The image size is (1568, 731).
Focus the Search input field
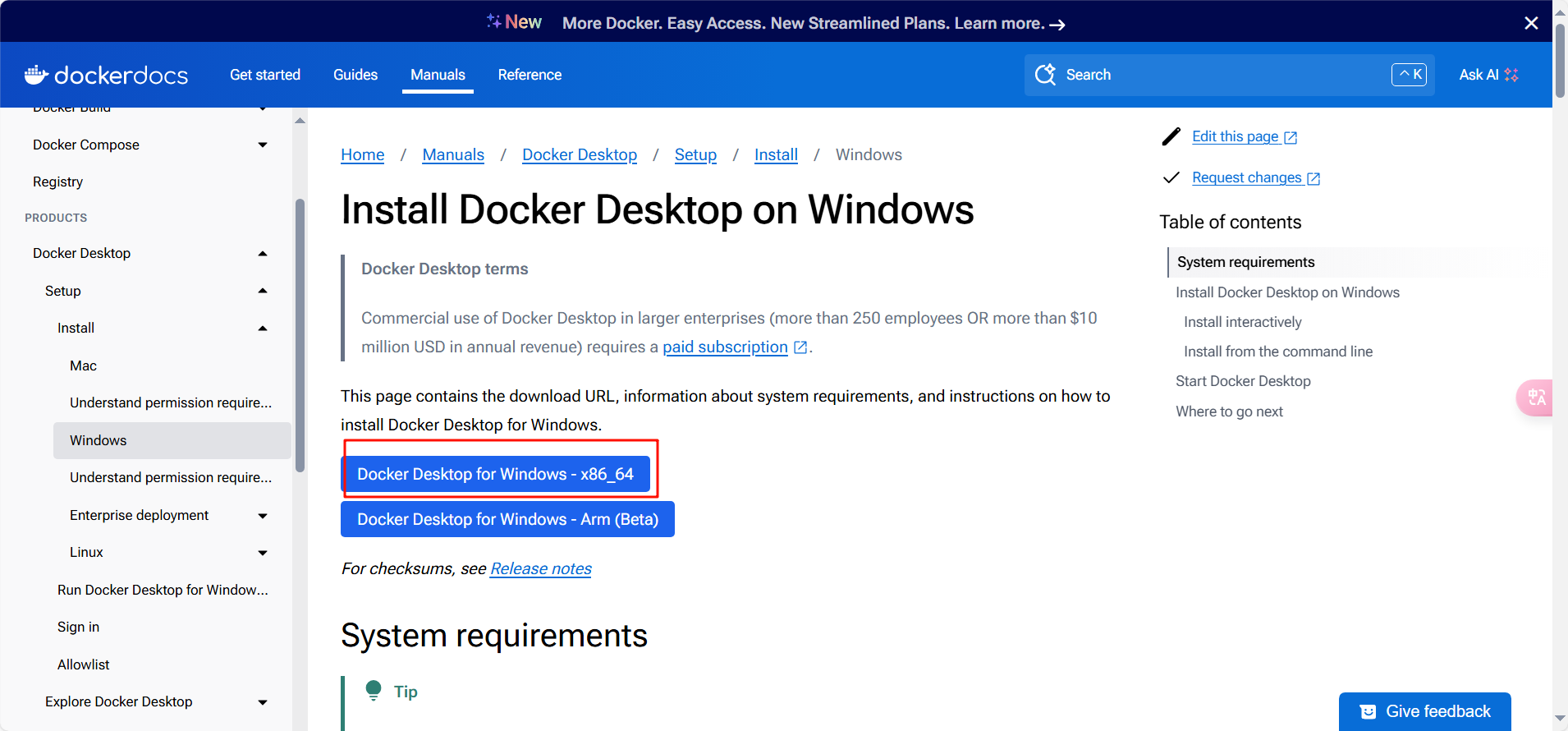[1229, 75]
